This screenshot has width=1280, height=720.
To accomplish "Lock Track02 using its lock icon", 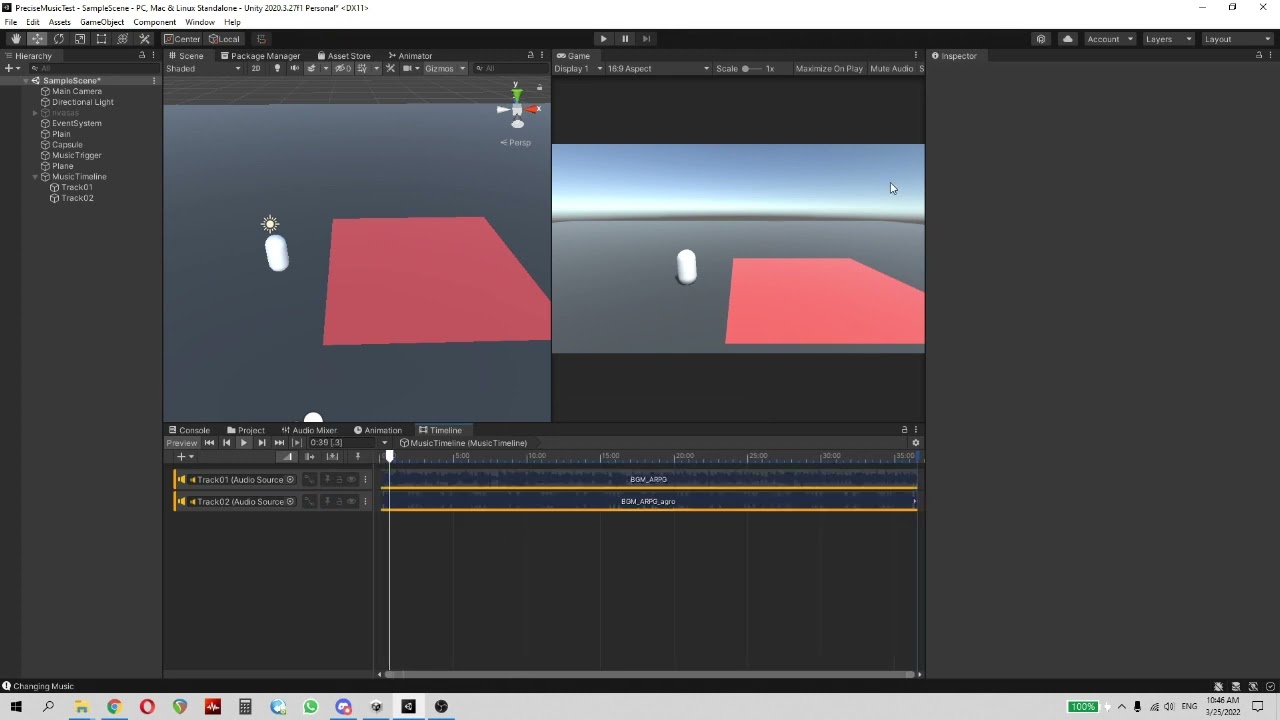I will [x=339, y=502].
